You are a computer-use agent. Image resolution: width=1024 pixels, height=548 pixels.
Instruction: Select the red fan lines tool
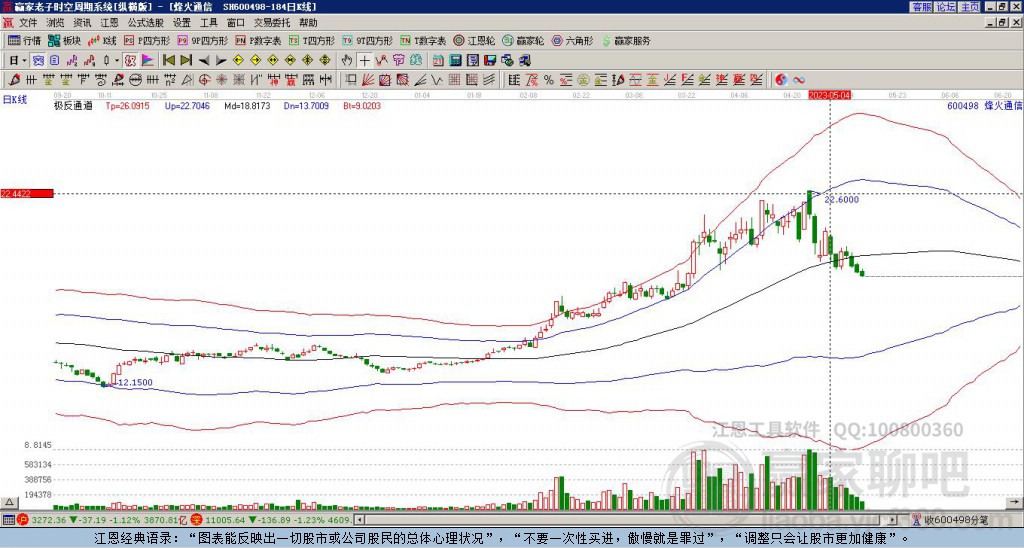click(x=368, y=80)
